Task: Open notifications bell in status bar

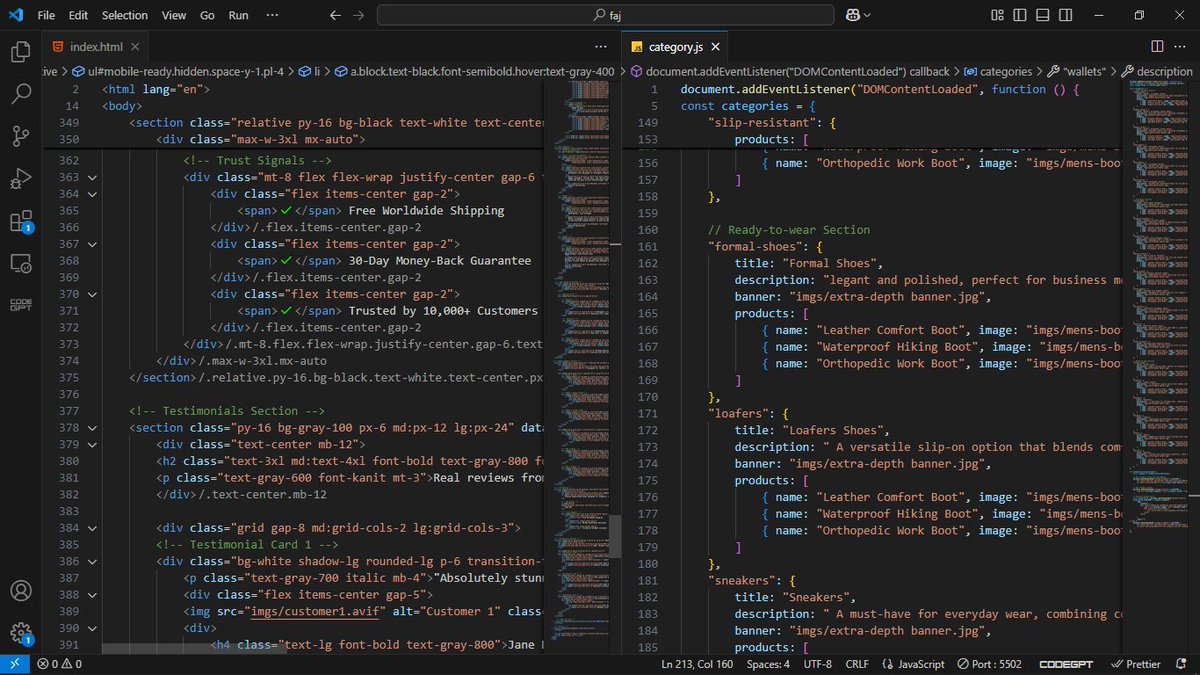Action: tap(1180, 664)
